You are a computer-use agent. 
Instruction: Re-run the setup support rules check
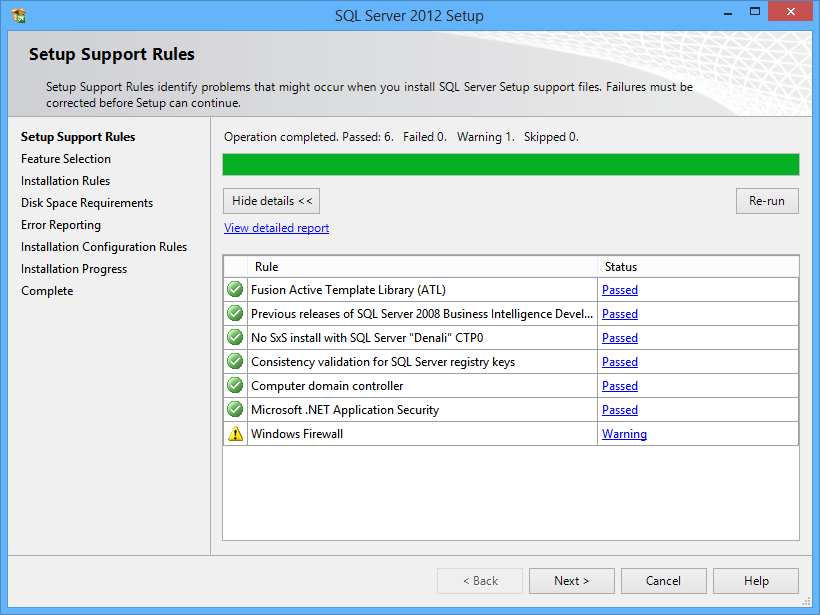click(x=767, y=200)
